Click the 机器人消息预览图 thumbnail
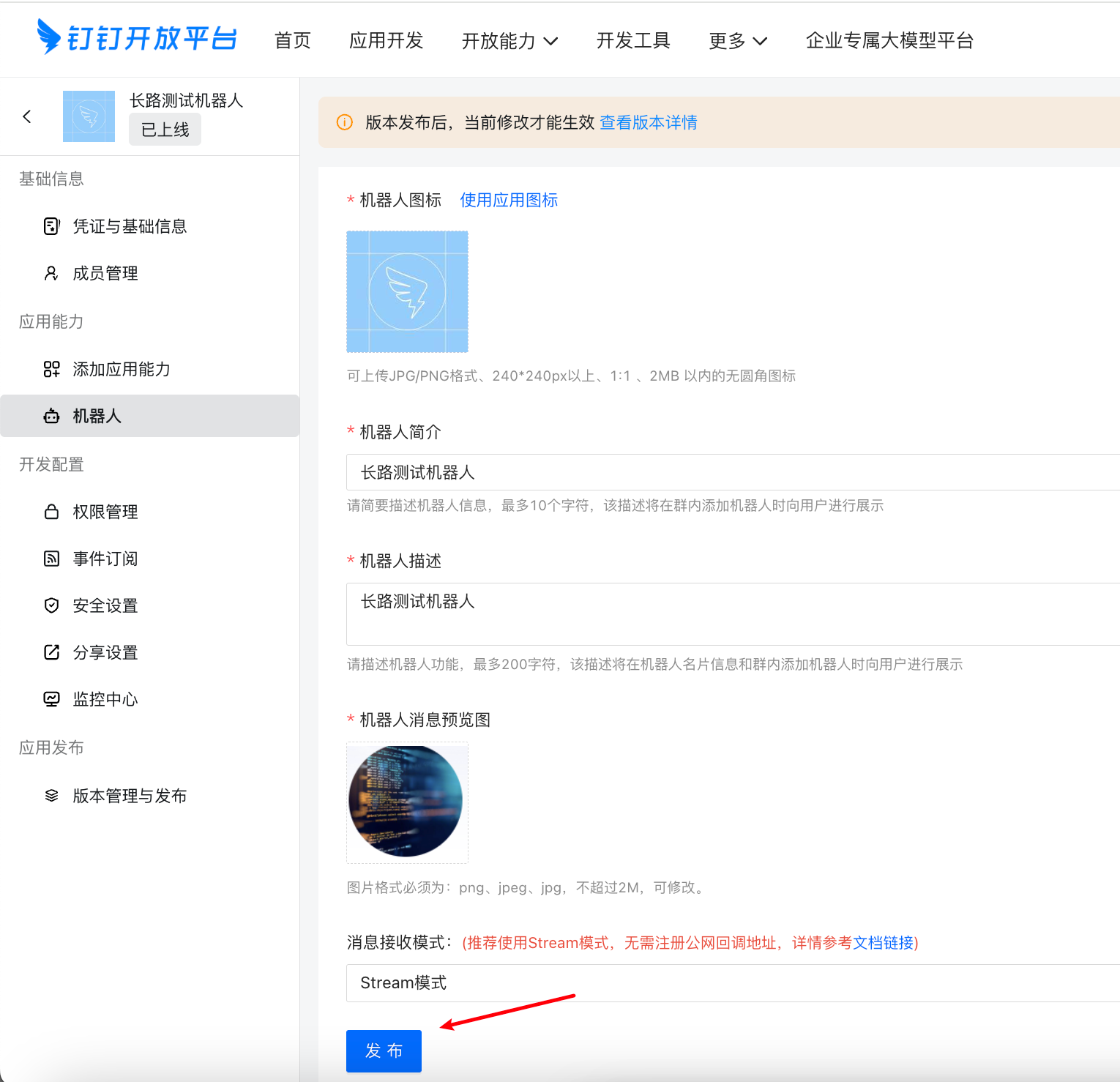The width and height of the screenshot is (1120, 1082). 407,802
